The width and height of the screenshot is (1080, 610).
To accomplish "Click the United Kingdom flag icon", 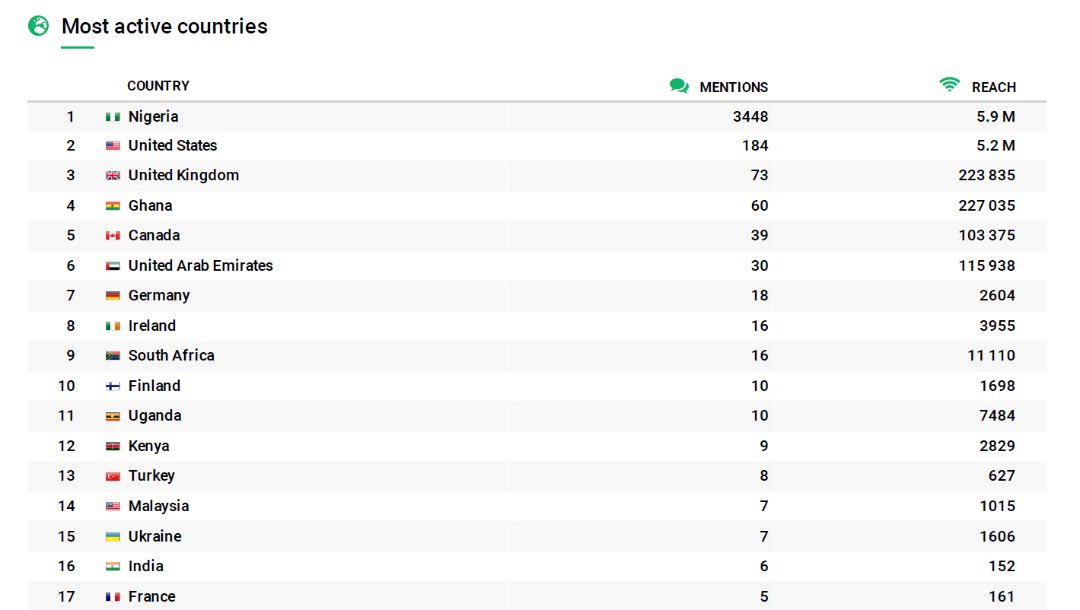I will pos(113,176).
